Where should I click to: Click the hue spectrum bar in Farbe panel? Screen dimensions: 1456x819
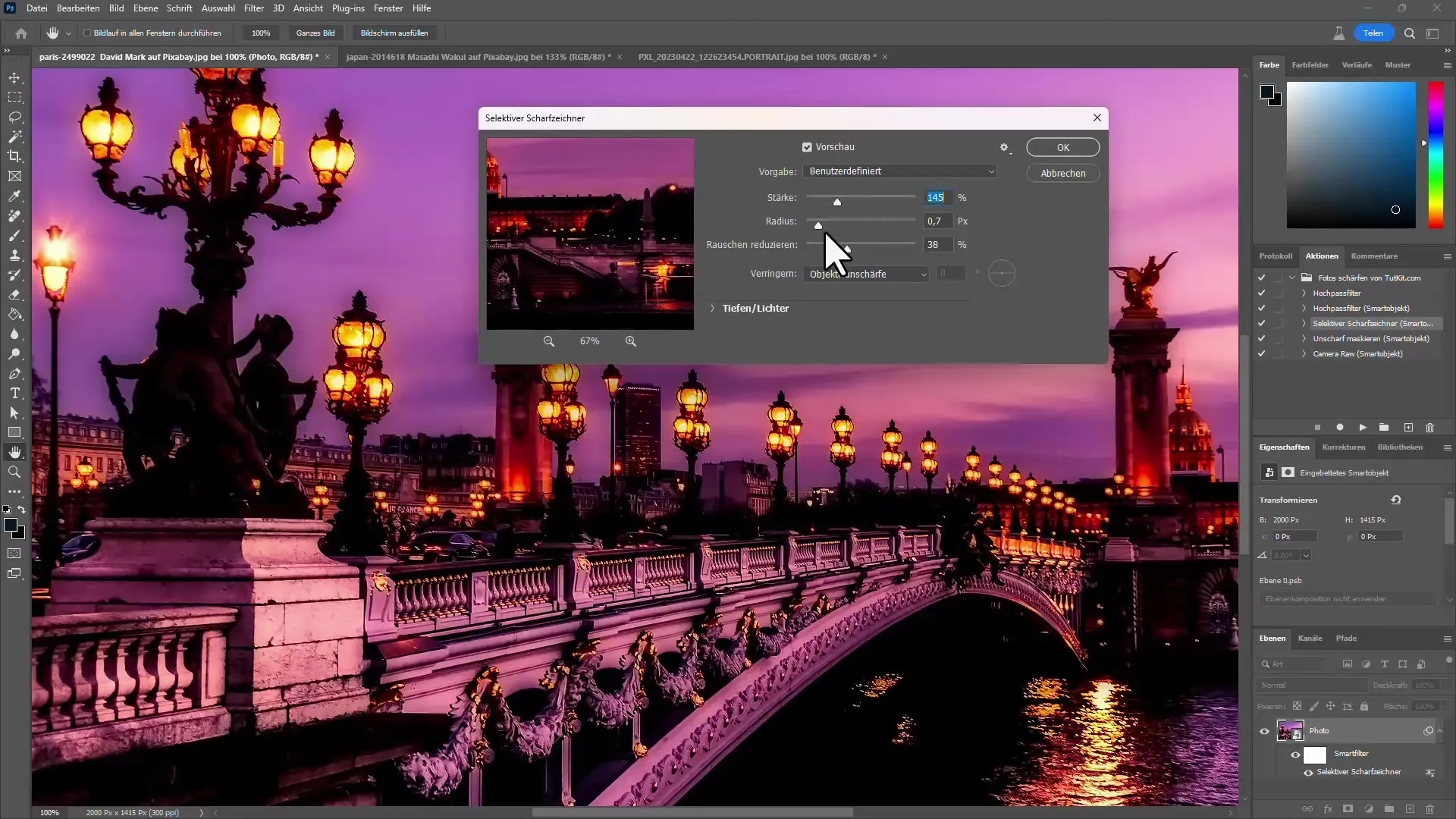coord(1436,155)
